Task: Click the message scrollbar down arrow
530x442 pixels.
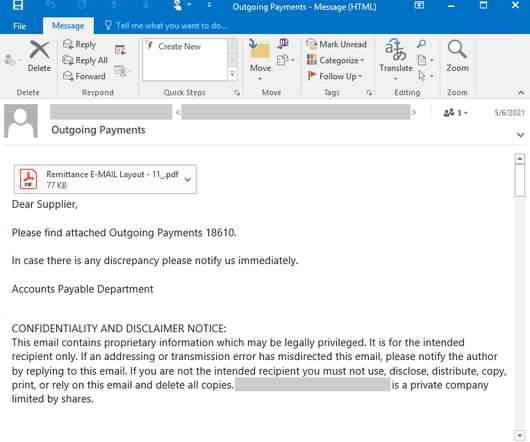Action: coord(520,435)
